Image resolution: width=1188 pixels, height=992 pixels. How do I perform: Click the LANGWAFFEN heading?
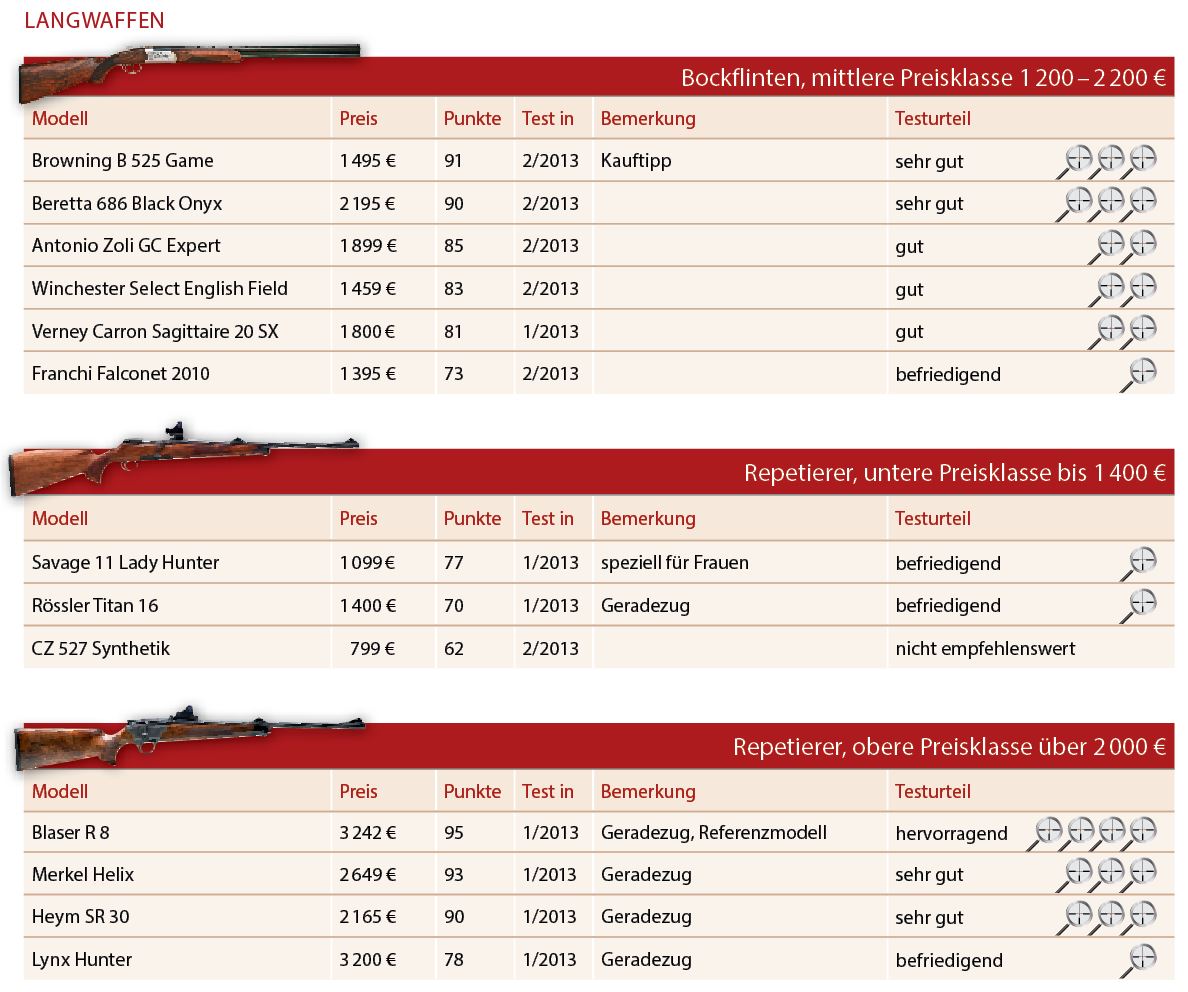[x=94, y=20]
